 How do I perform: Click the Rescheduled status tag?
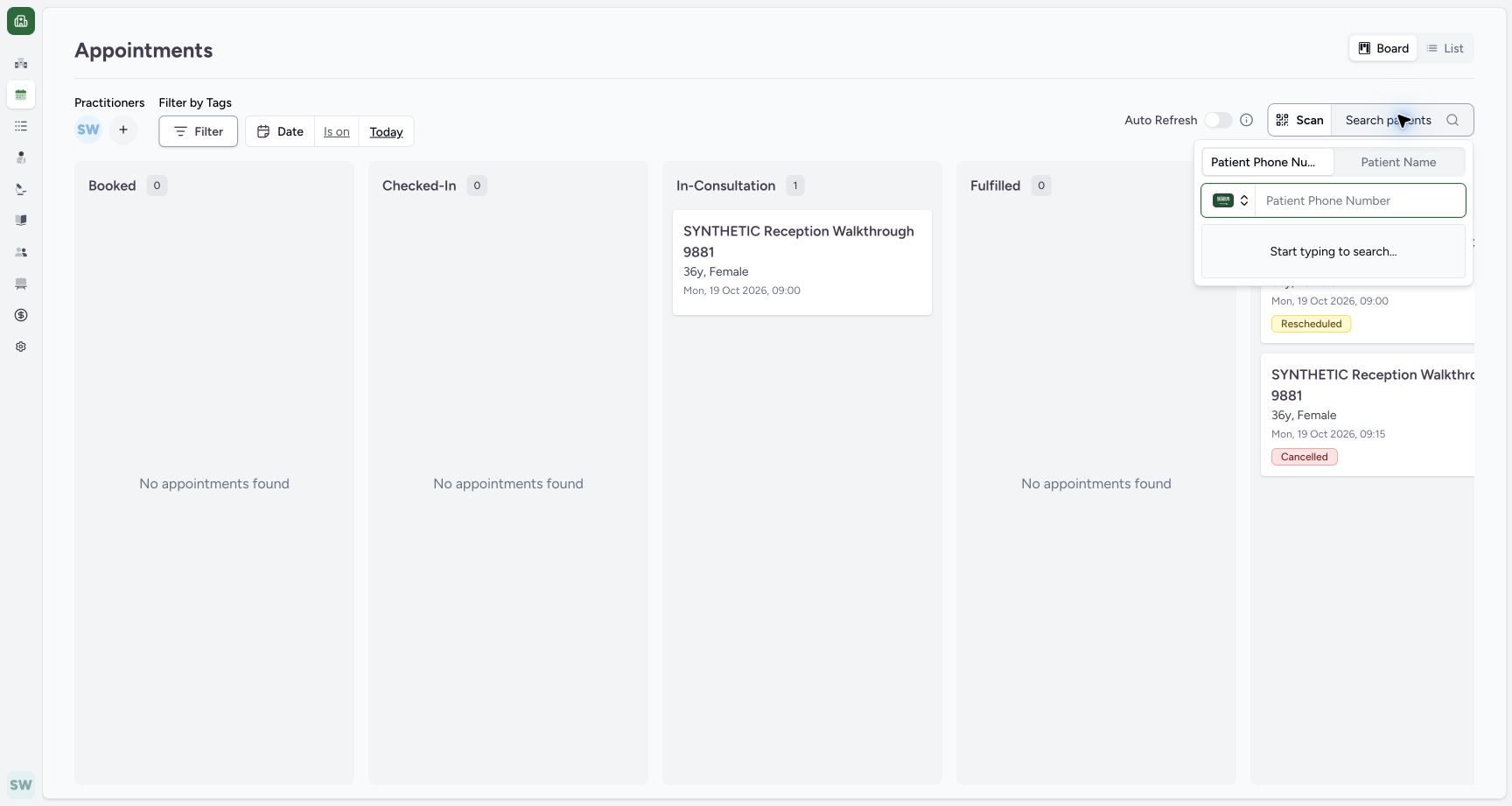tap(1311, 324)
